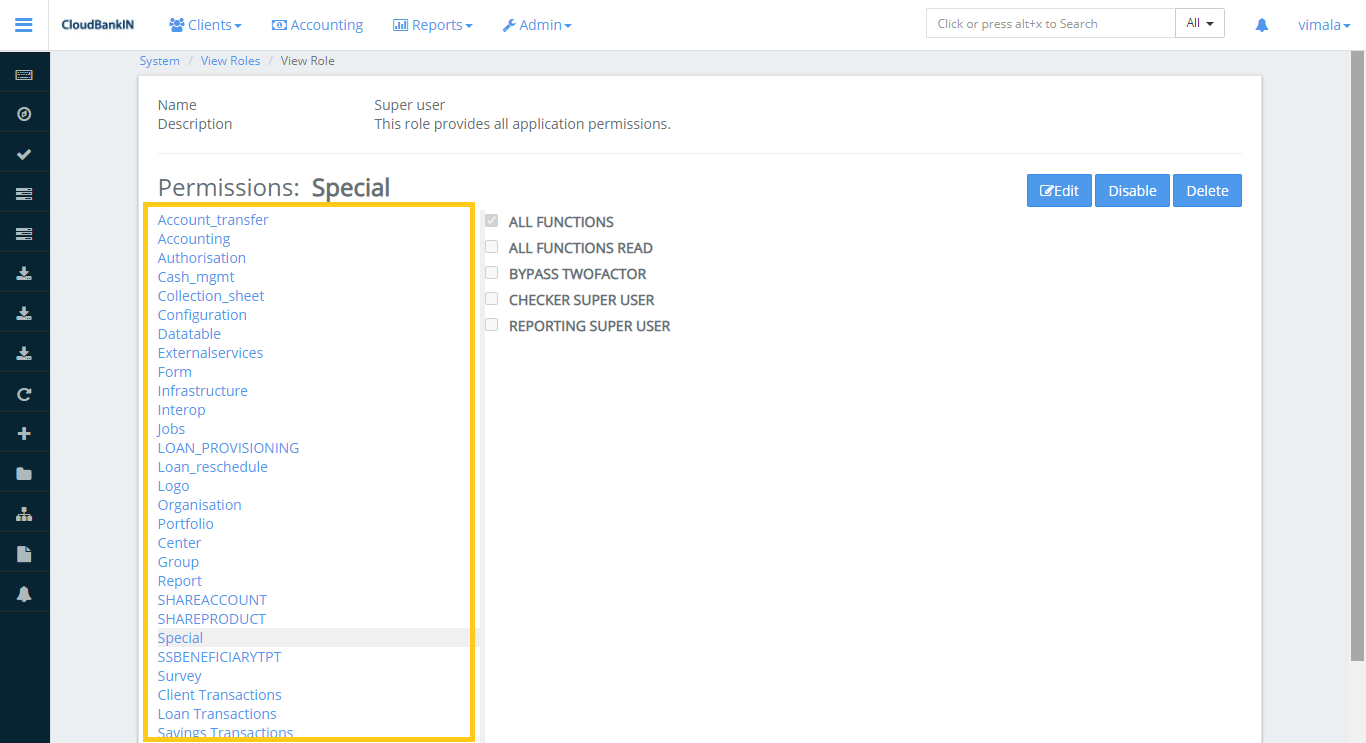Select the plus icon in the sidebar
This screenshot has width=1366, height=743.
pos(24,432)
